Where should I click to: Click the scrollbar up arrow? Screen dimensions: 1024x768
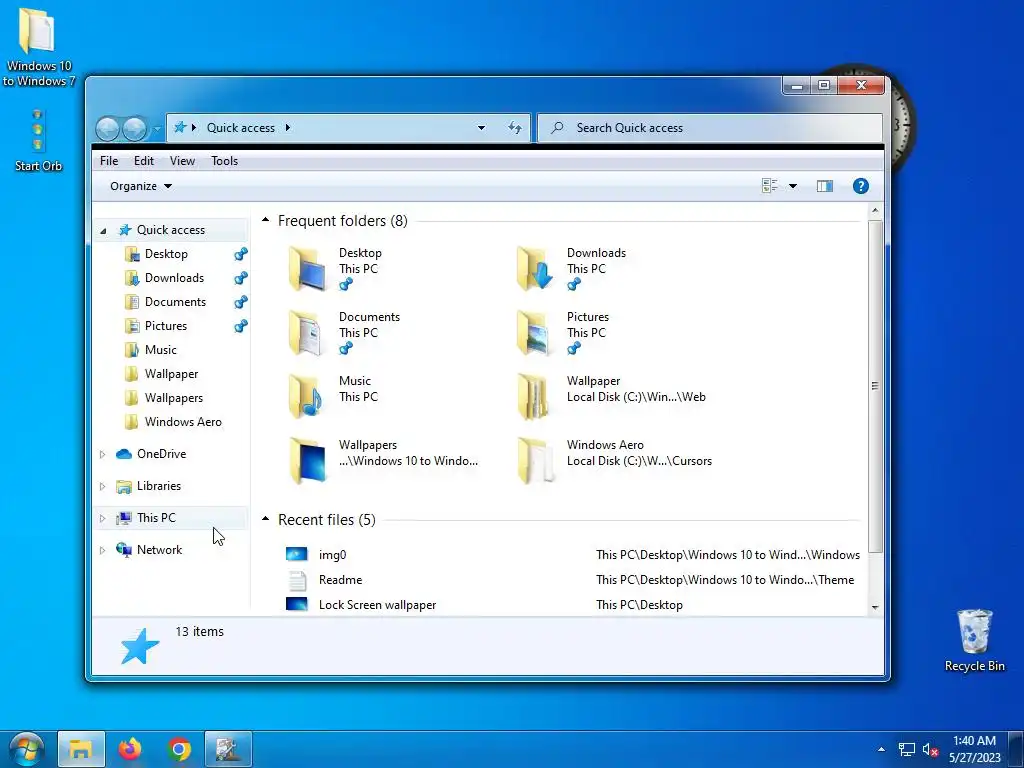[x=875, y=211]
